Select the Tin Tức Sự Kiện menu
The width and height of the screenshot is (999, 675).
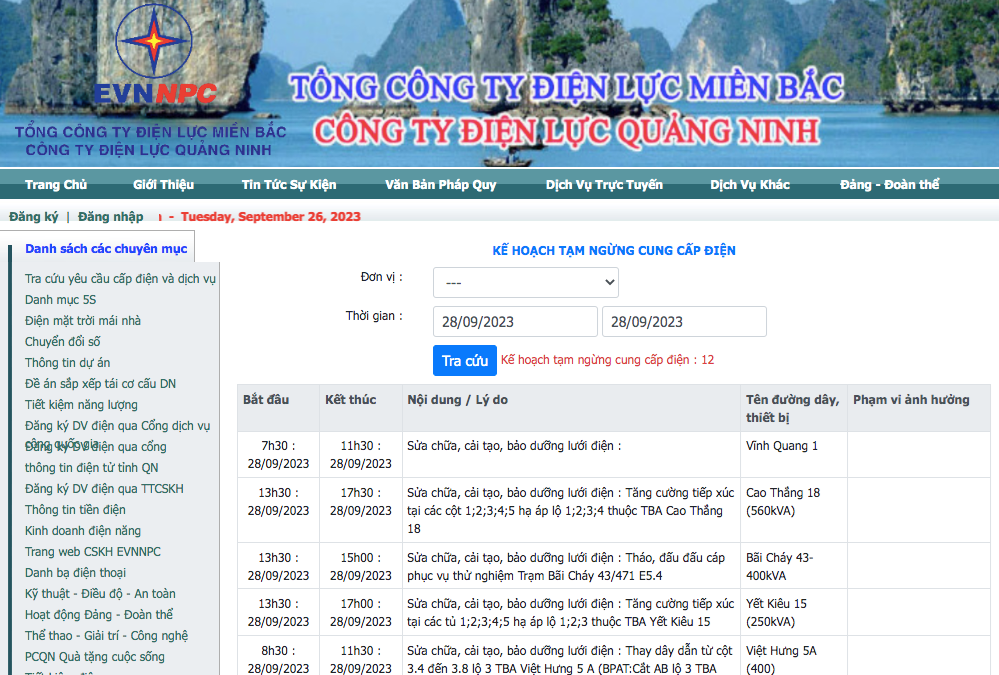point(289,185)
